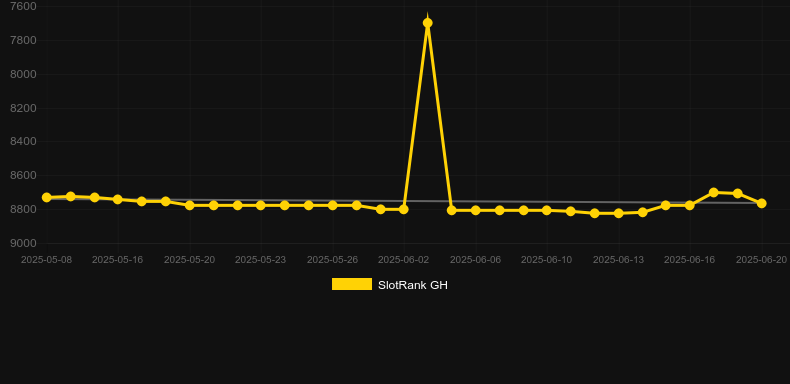The image size is (790, 384).
Task: Click the yellow SlotRank GH legend swatch
Action: coord(352,284)
